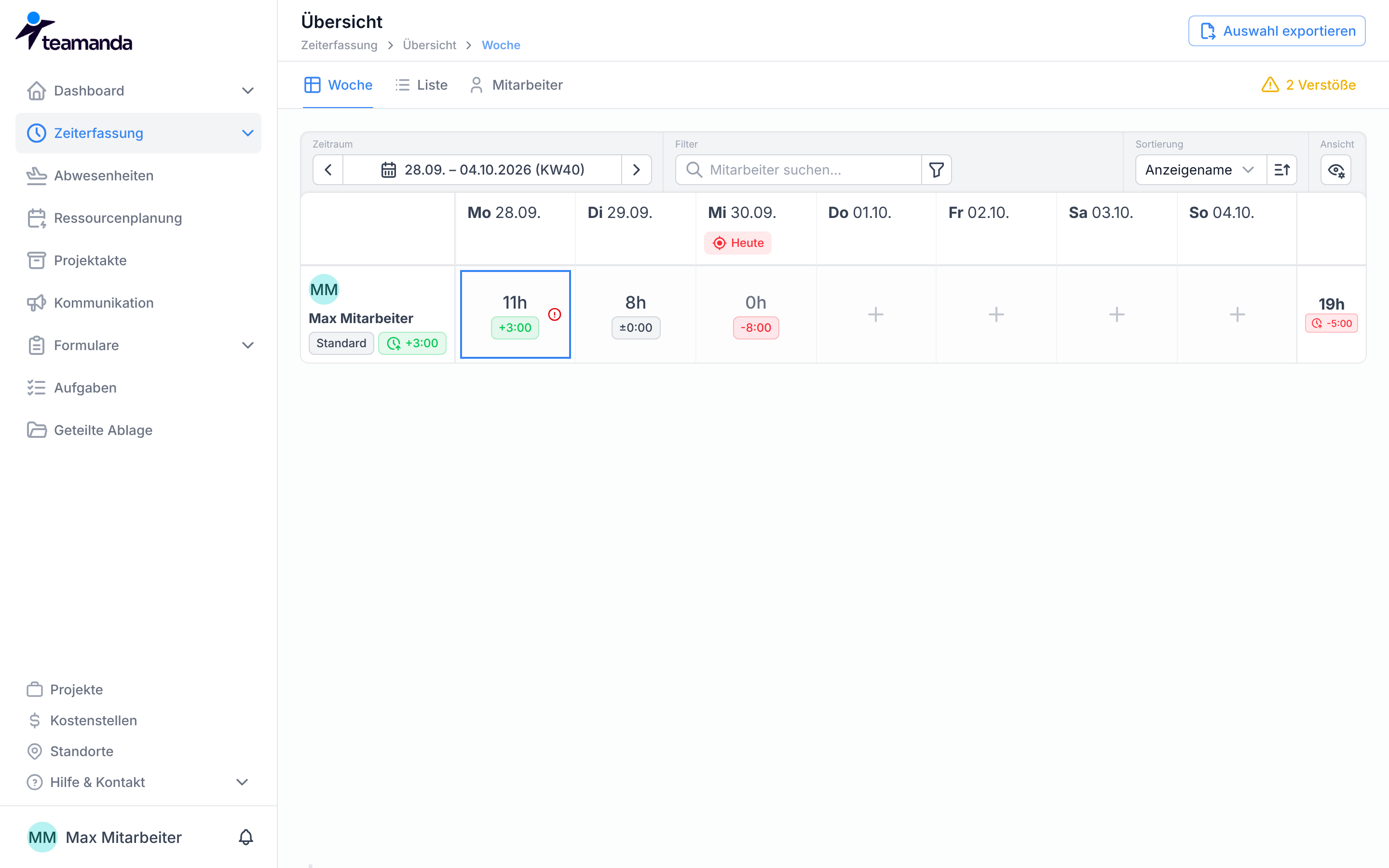This screenshot has height=868, width=1389.
Task: Switch to the Mitarbeiter tab
Action: [x=516, y=85]
